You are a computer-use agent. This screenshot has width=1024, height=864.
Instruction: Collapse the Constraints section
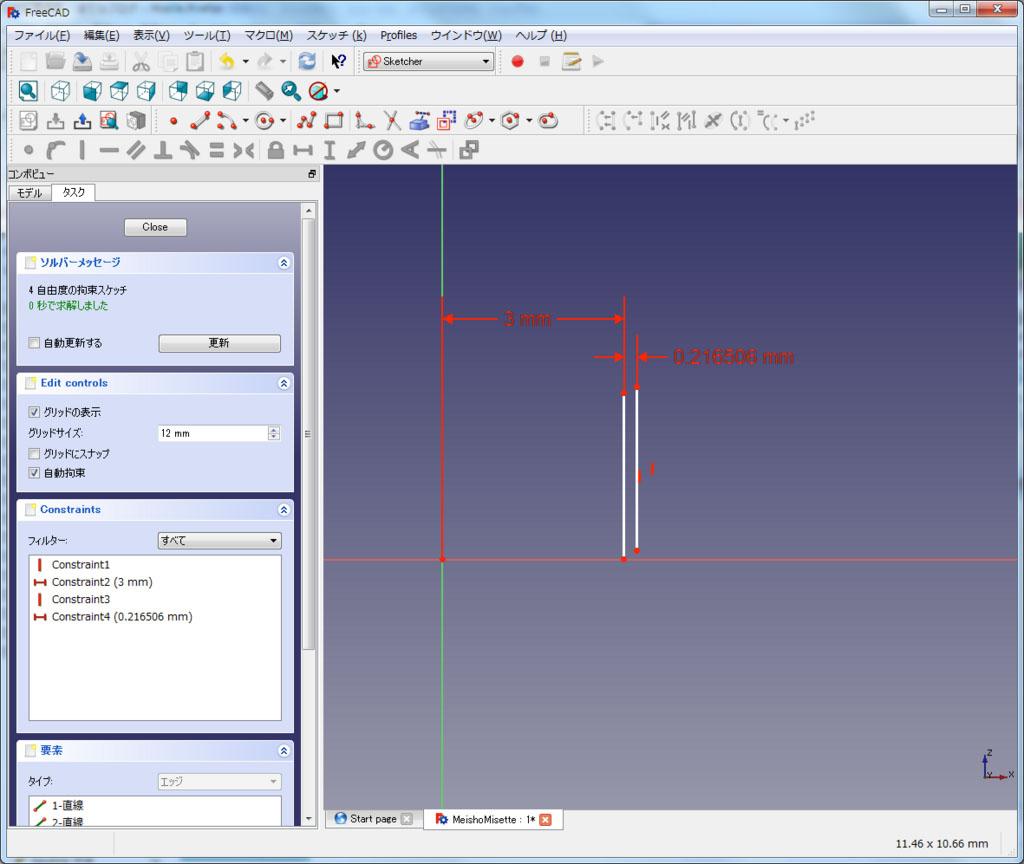(x=283, y=509)
